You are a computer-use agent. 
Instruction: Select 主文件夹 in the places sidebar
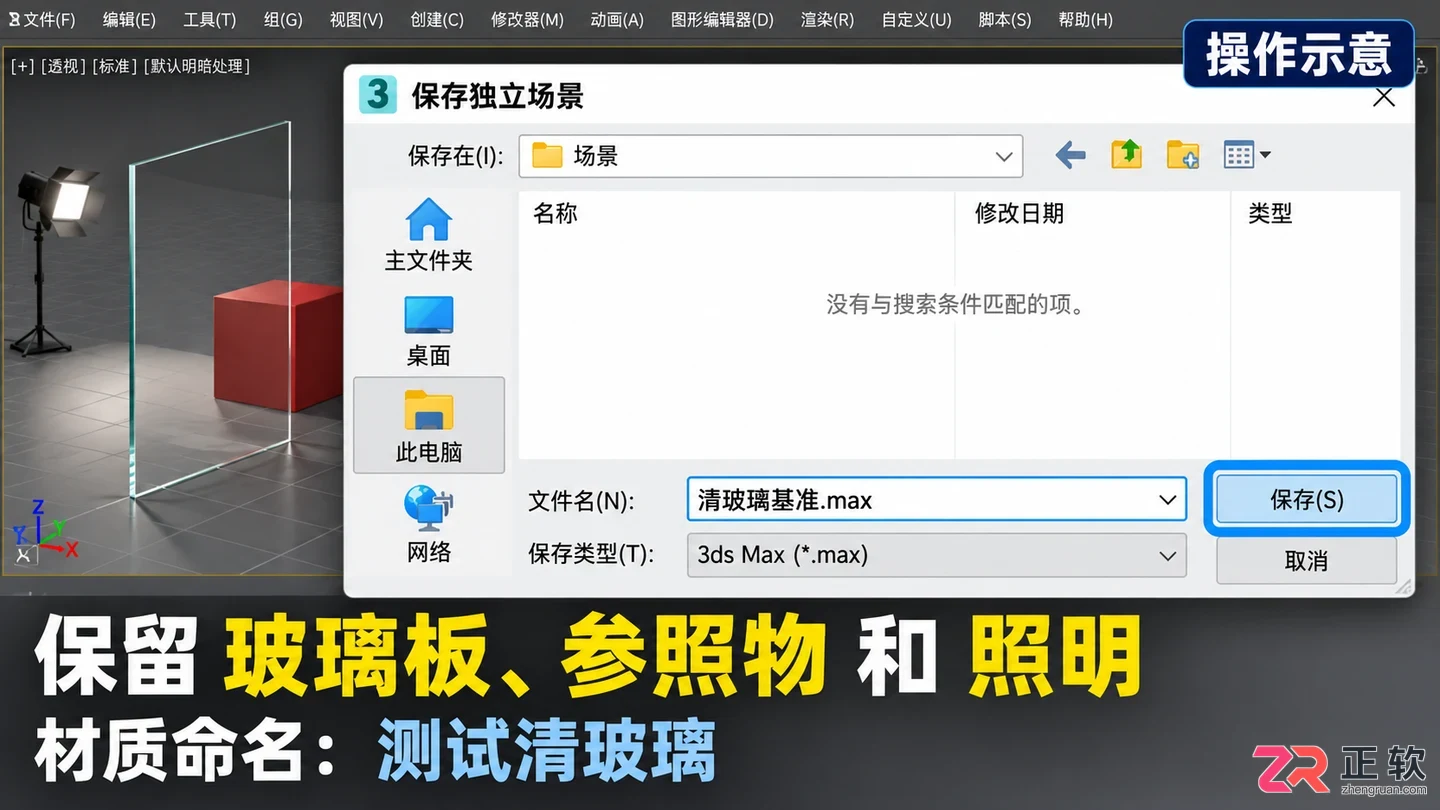point(429,235)
